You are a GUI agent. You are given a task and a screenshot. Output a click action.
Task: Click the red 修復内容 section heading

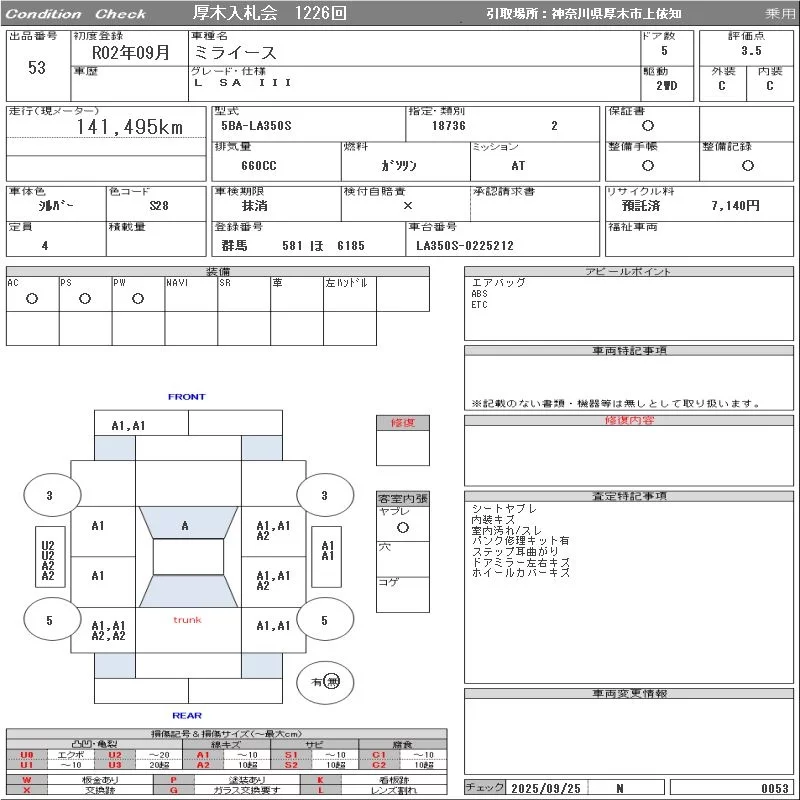click(629, 421)
